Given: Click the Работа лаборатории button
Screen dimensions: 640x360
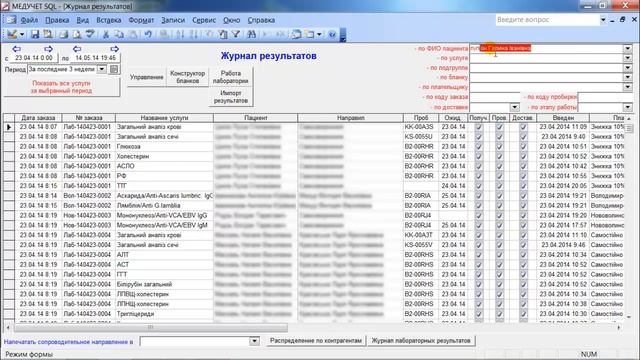Looking at the screenshot, I should (x=231, y=77).
